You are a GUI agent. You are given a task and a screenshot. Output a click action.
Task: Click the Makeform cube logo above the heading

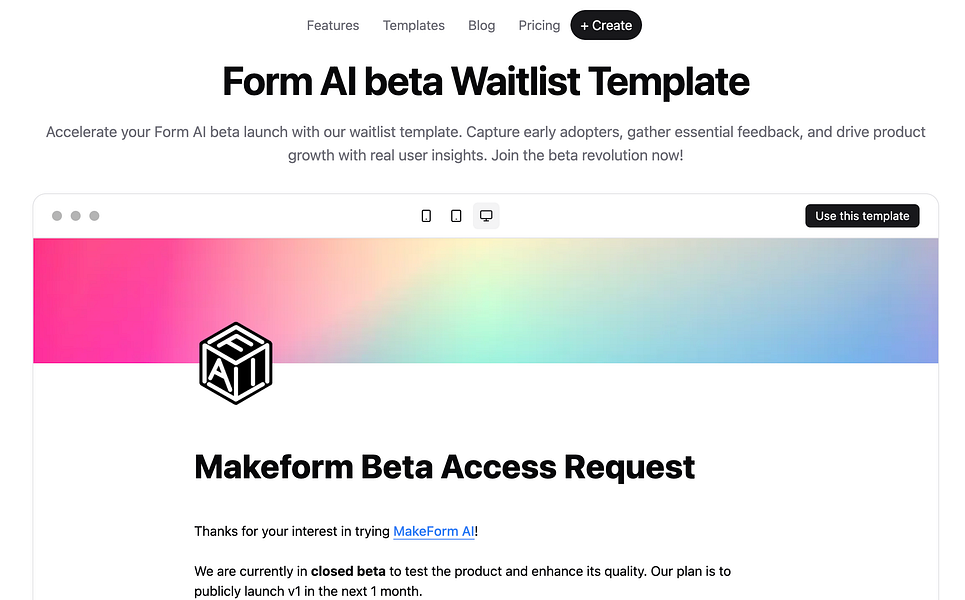236,363
